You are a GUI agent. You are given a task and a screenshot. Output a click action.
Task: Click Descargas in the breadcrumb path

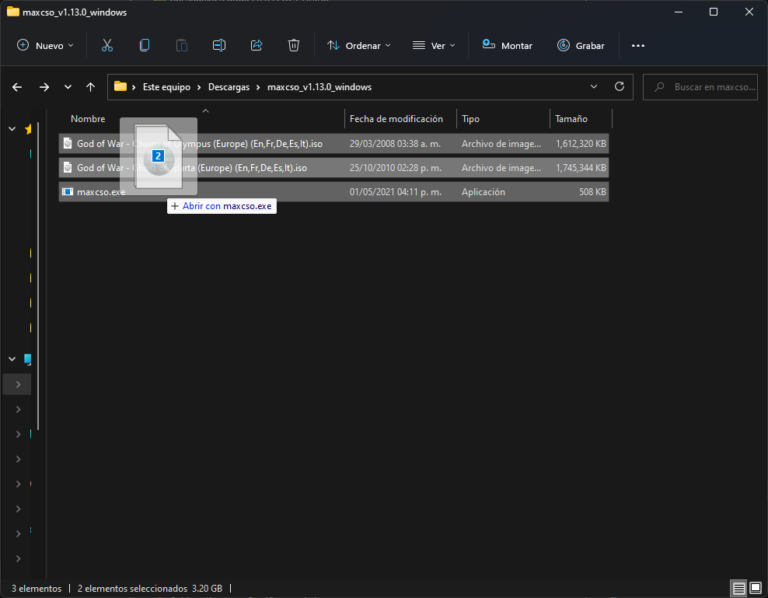pos(230,87)
